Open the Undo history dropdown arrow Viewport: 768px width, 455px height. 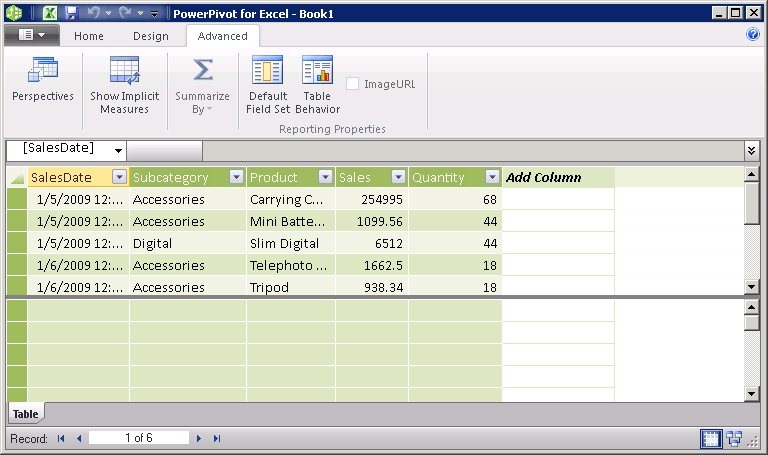[108, 13]
